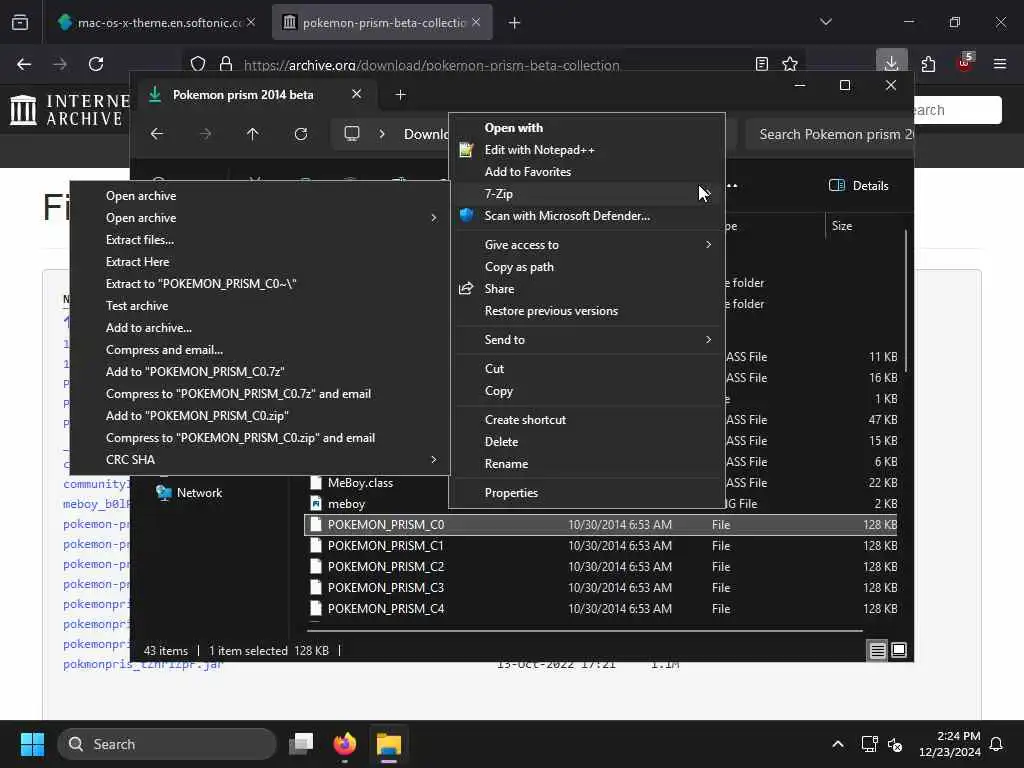
Task: Add a new File Explorer tab
Action: click(401, 95)
